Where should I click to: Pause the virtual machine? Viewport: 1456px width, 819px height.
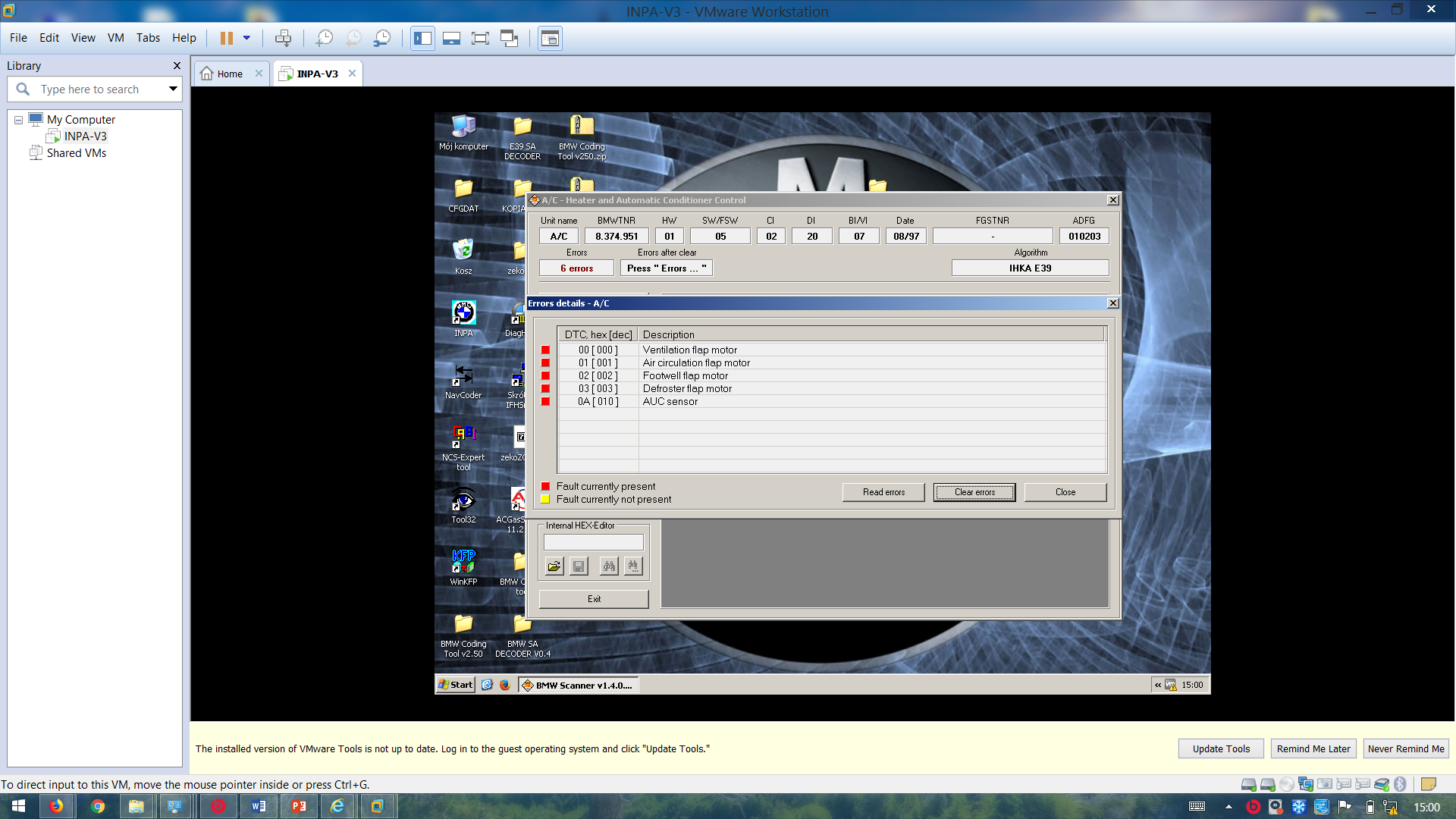click(x=226, y=38)
